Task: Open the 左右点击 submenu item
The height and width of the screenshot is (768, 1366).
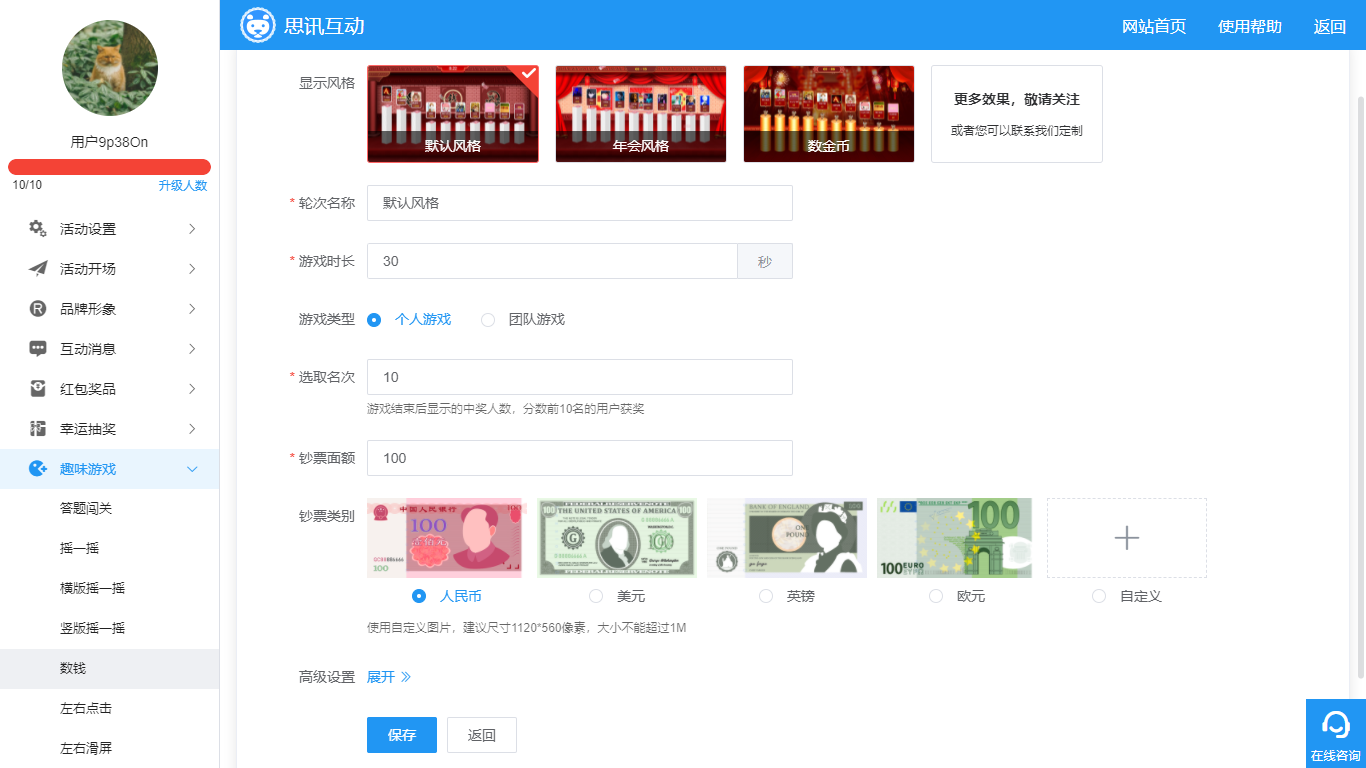Action: [110, 709]
